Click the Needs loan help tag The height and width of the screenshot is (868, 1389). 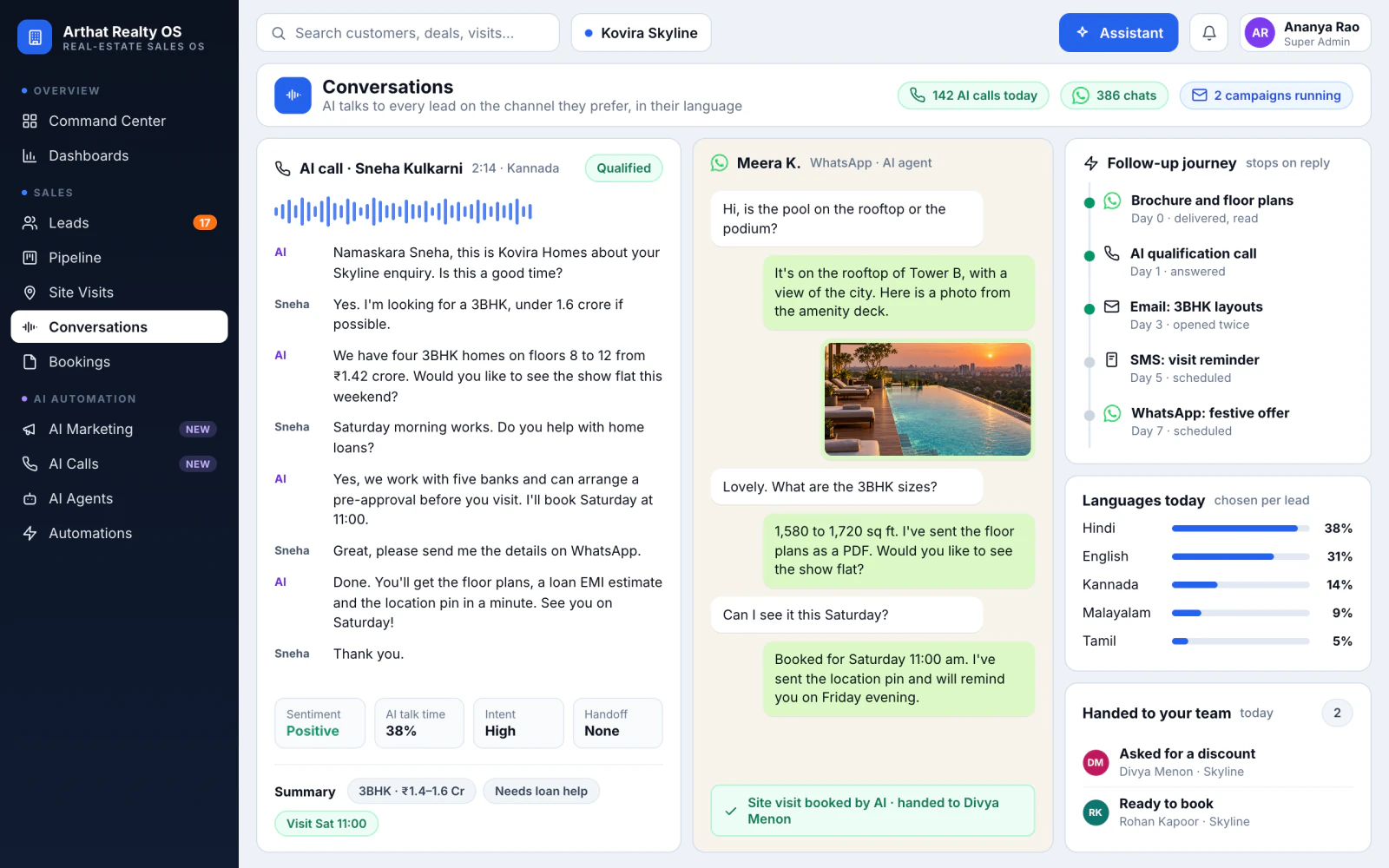pyautogui.click(x=541, y=791)
